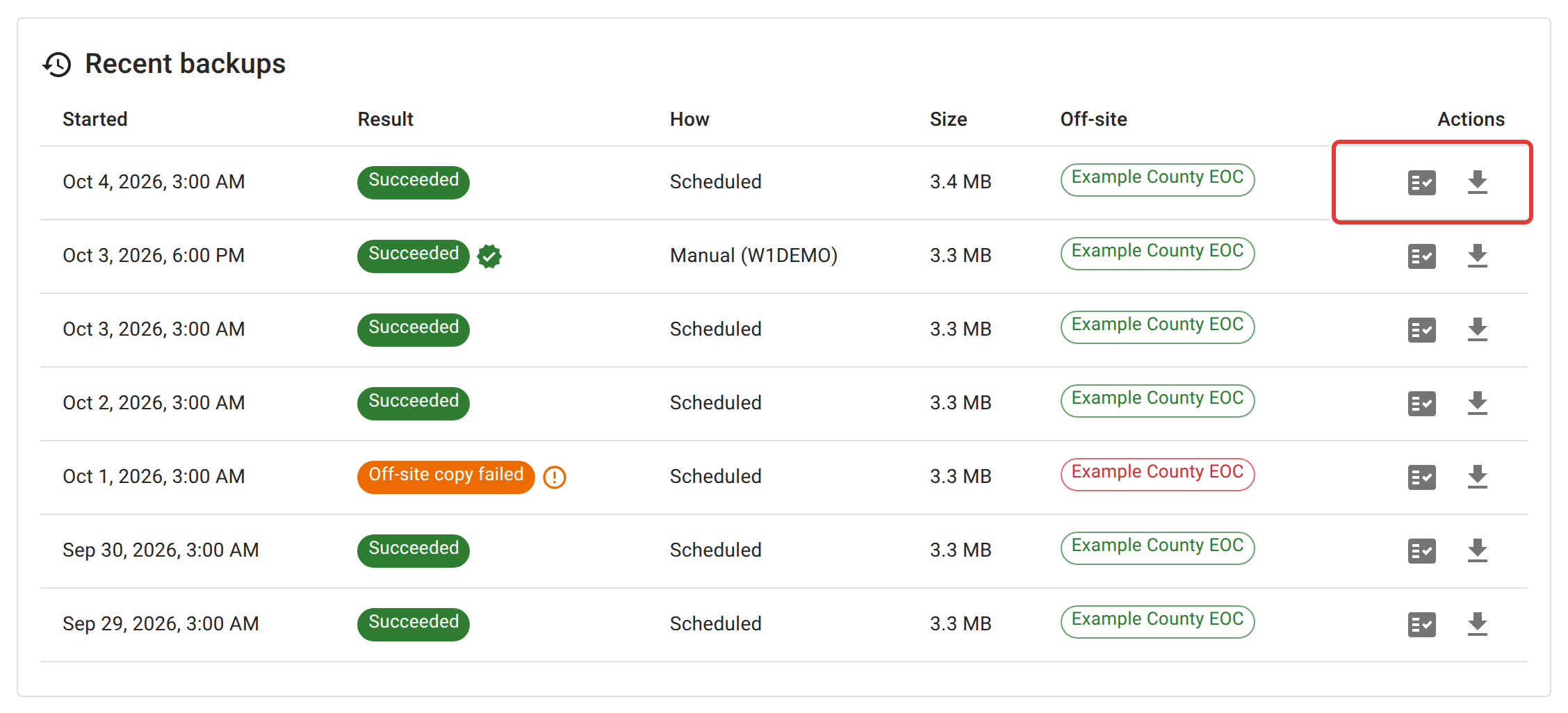Download the Sep 29, 2026 backup

pos(1477,625)
